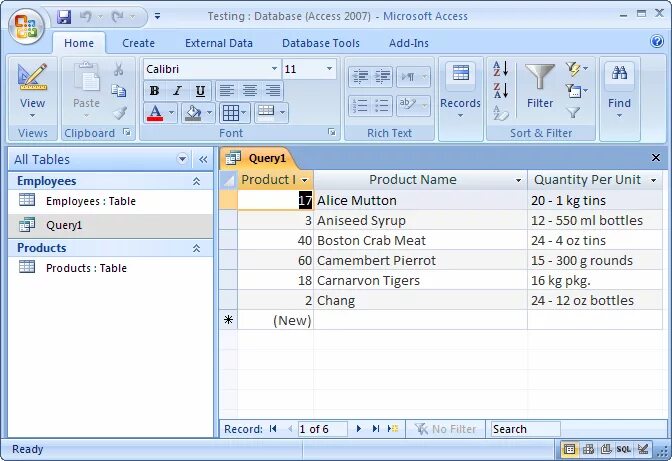Close the Query1 document tab
Screen dimensions: 672x461
point(656,158)
